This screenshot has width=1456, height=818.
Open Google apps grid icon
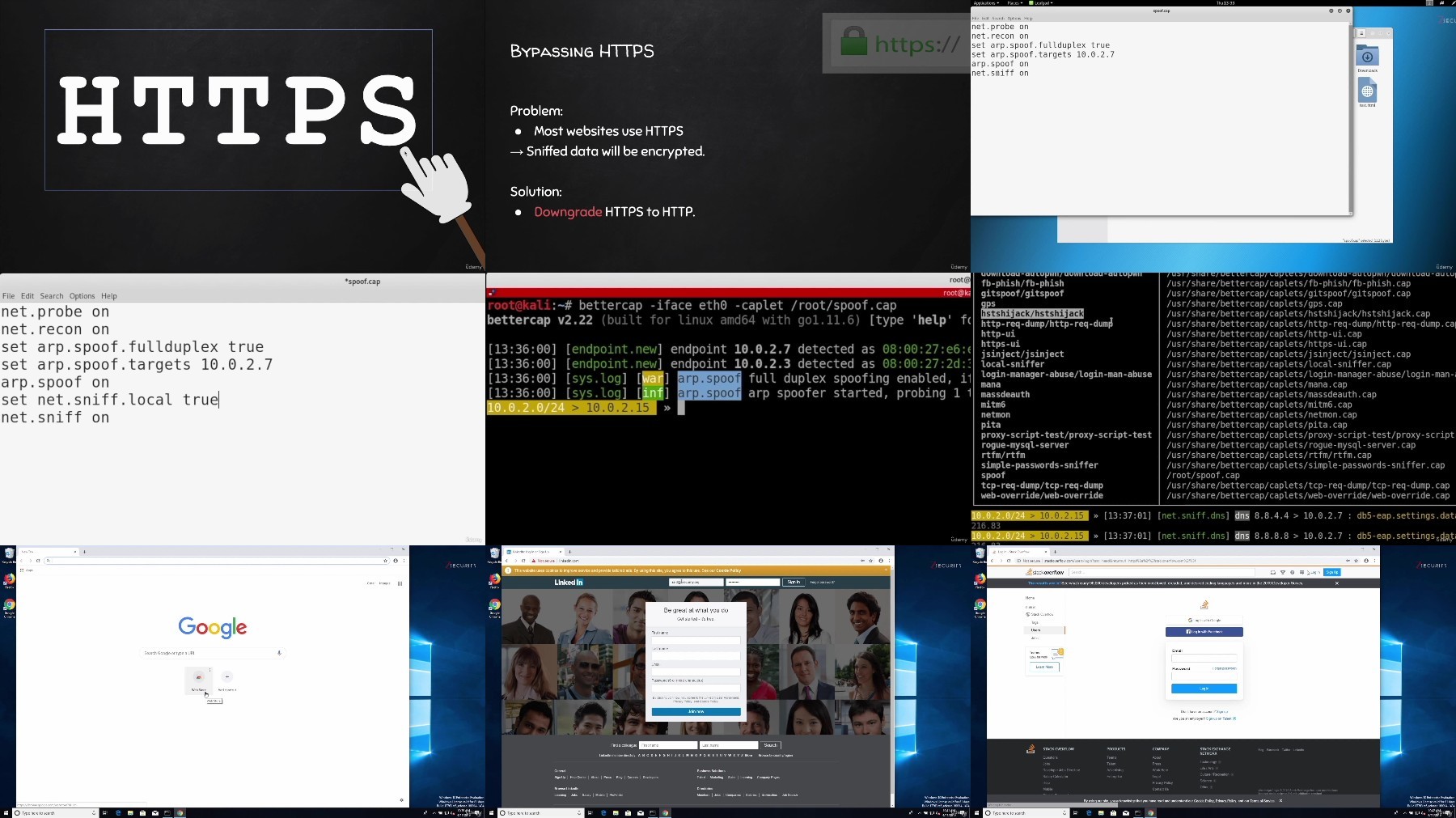400,583
